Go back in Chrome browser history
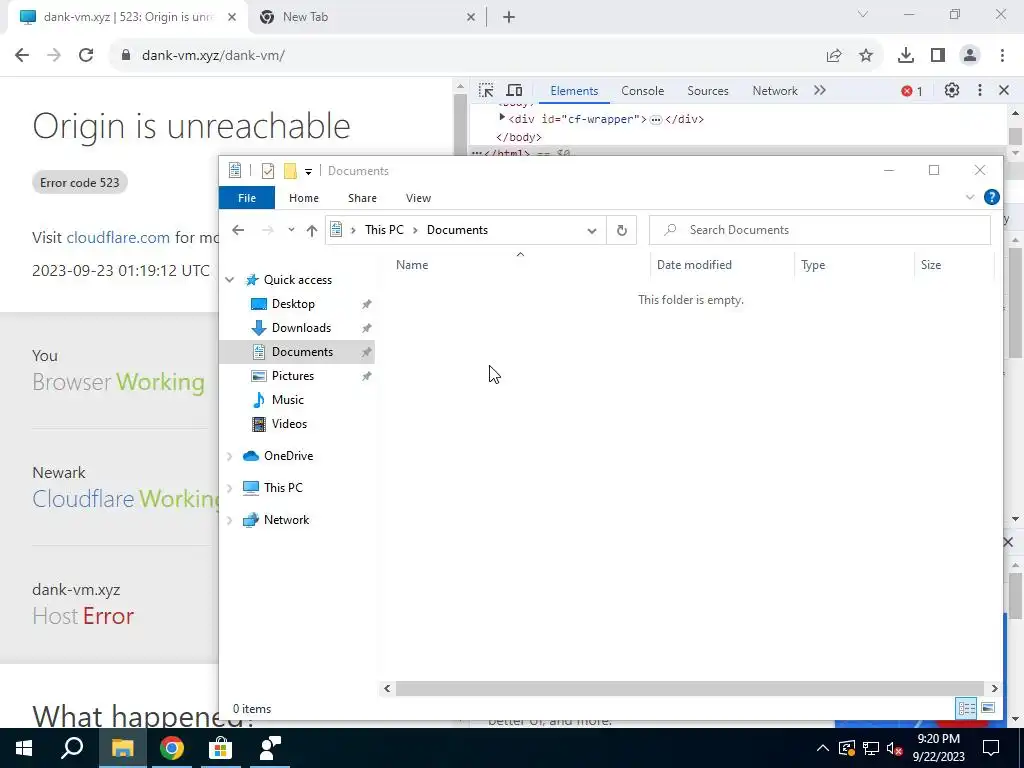The image size is (1024, 768). pos(22,56)
